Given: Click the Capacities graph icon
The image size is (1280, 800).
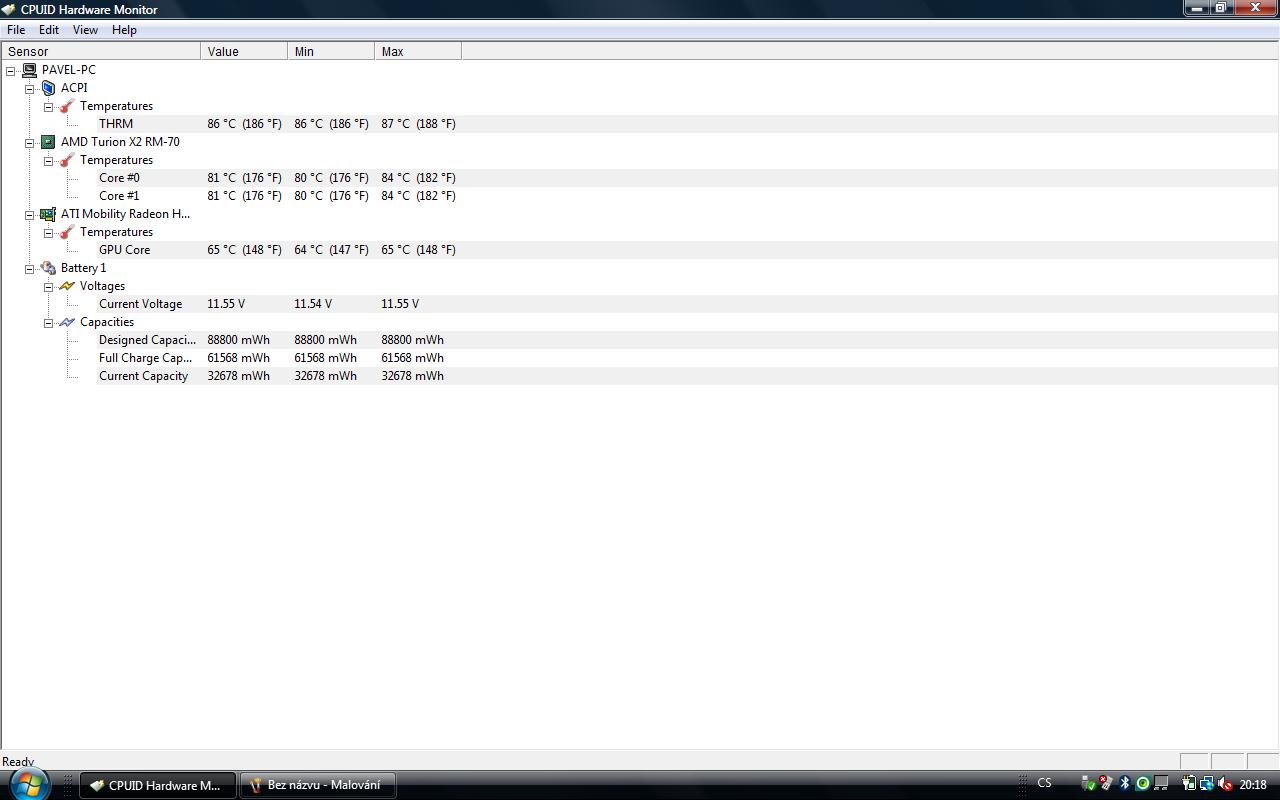Looking at the screenshot, I should tap(67, 322).
